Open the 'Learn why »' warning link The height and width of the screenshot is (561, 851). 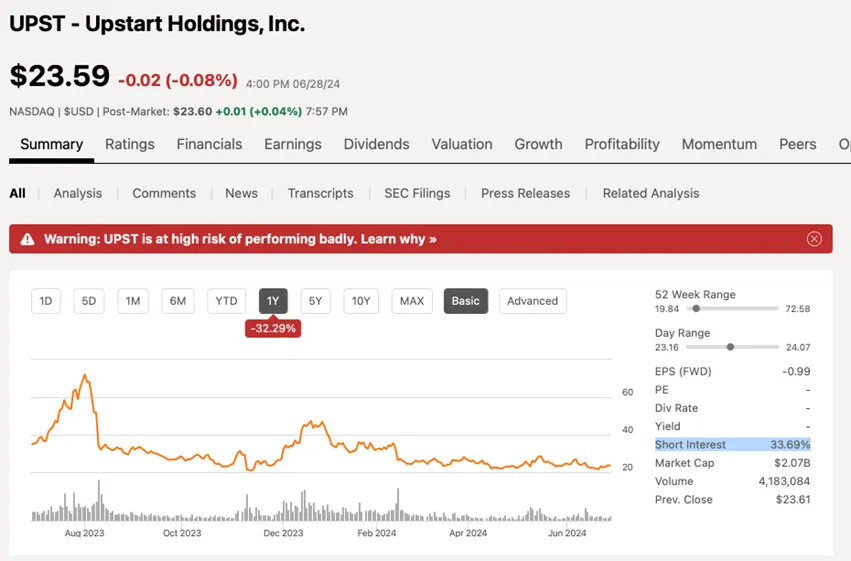click(x=398, y=239)
